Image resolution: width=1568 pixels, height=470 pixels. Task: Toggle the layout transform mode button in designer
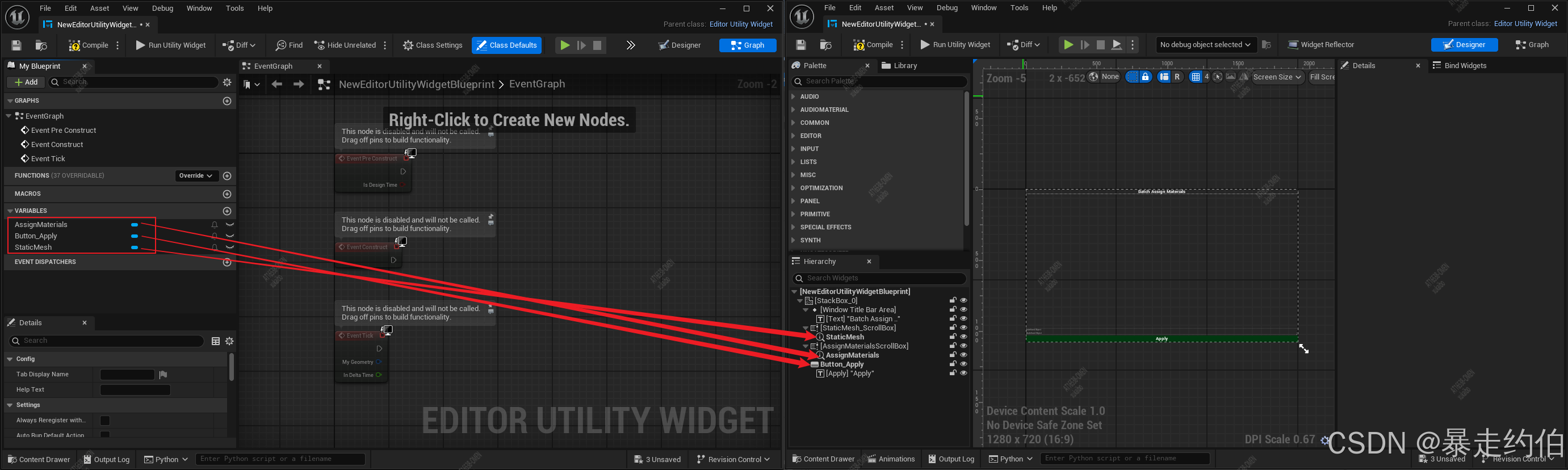[1164, 77]
